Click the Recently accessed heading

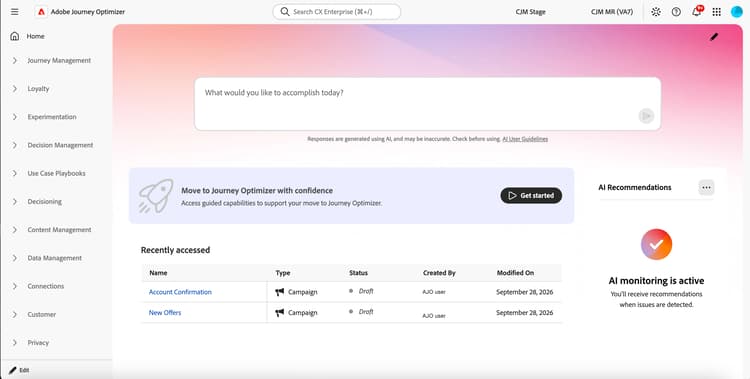coord(175,250)
